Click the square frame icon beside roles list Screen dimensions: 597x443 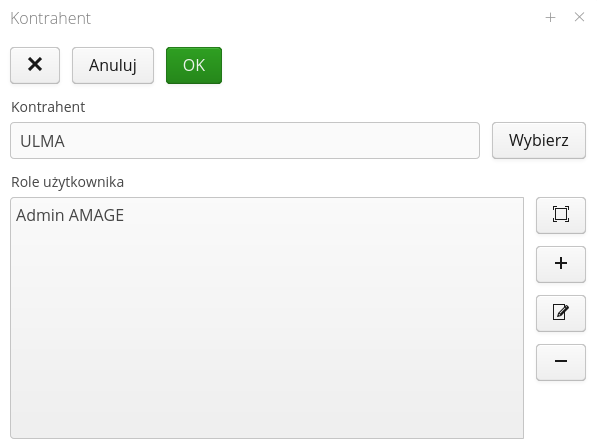(560, 215)
